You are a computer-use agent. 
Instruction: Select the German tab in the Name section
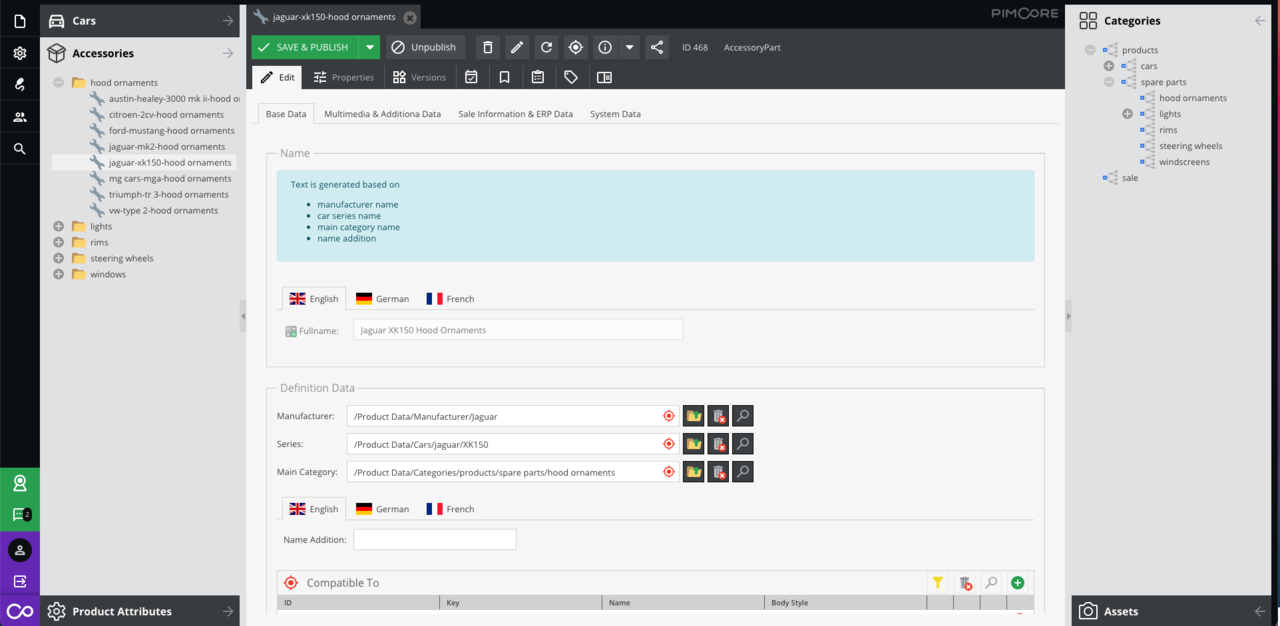[382, 299]
